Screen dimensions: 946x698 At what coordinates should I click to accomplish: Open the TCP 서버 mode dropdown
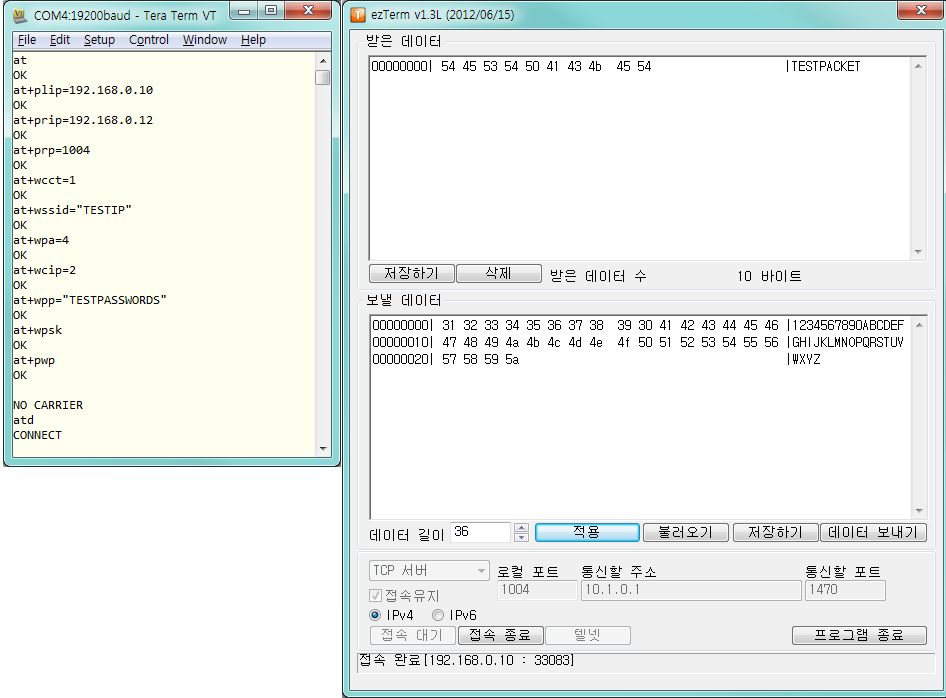428,571
